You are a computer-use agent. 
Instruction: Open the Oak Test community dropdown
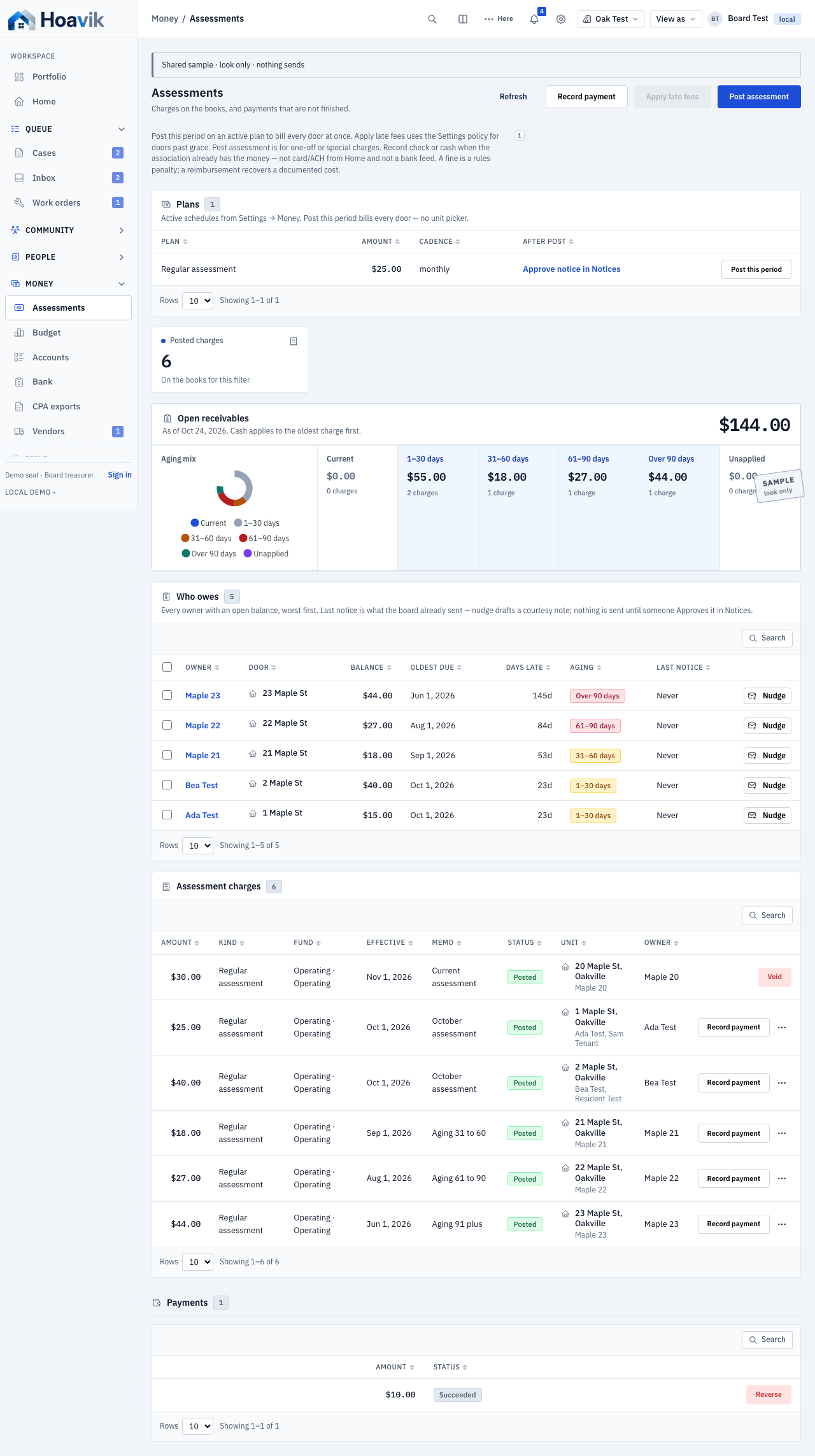(611, 19)
